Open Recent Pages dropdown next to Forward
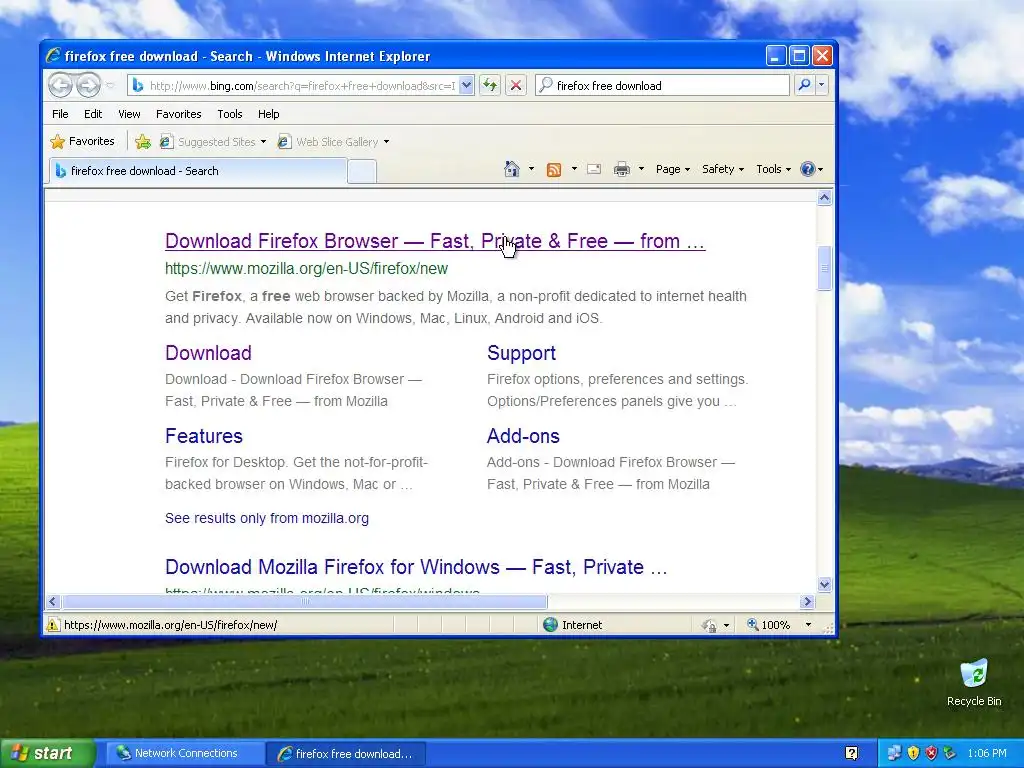The width and height of the screenshot is (1024, 768). pos(110,86)
